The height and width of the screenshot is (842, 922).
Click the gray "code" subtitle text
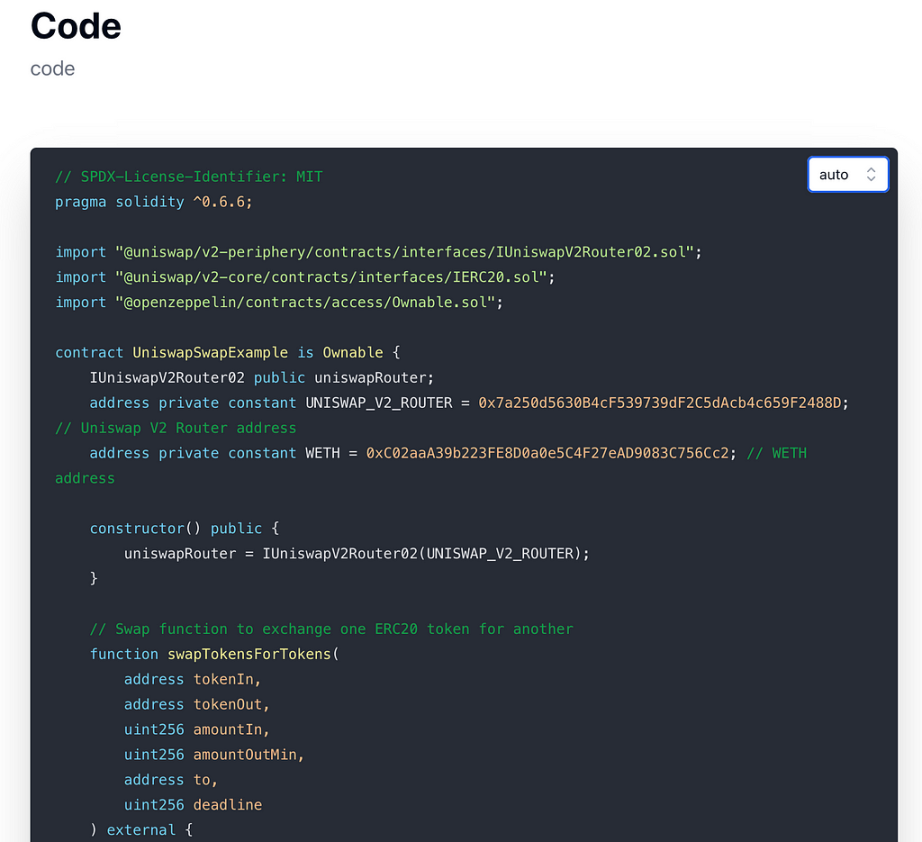[53, 69]
